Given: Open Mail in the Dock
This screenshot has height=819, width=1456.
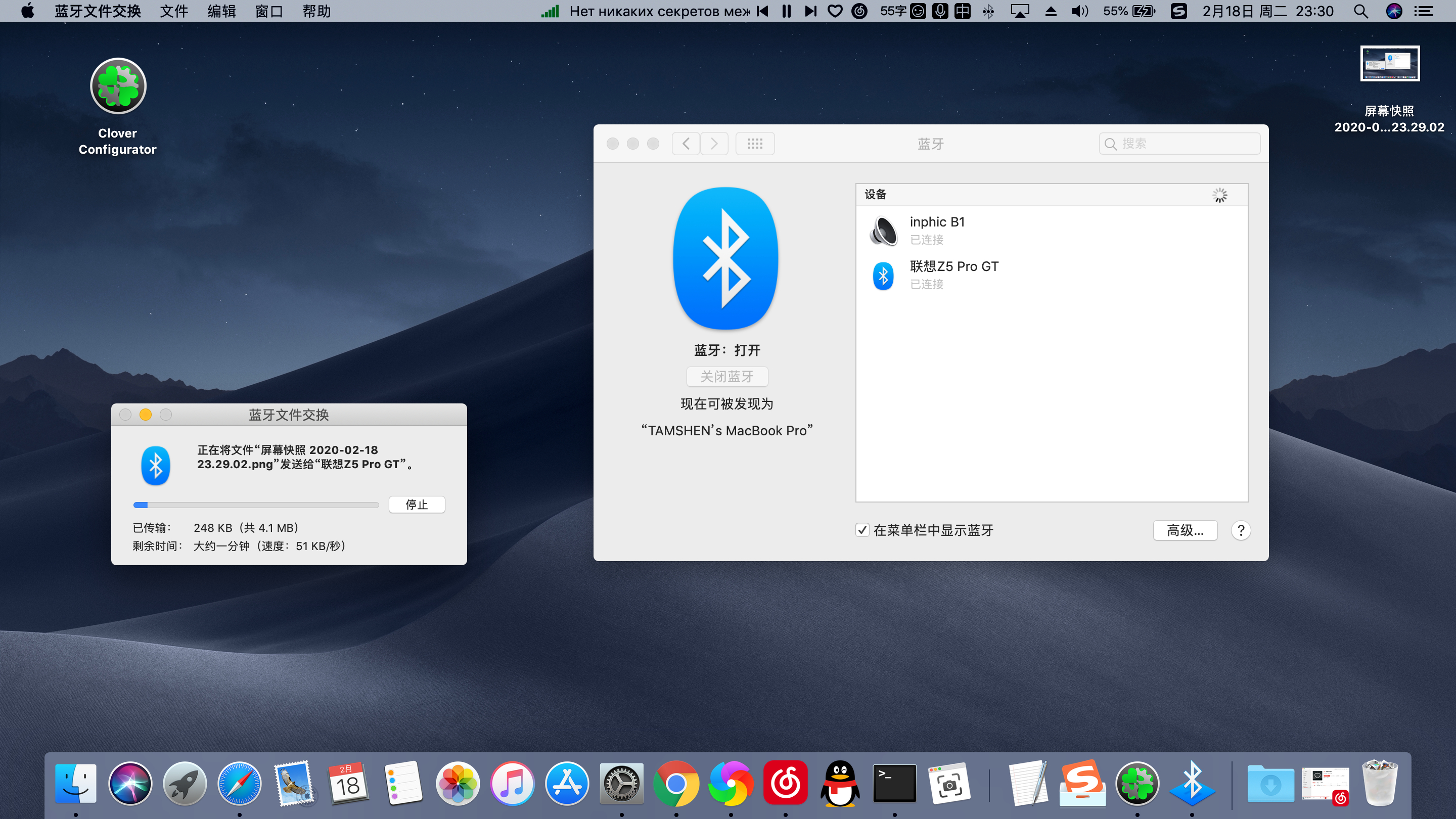Looking at the screenshot, I should coord(294,784).
